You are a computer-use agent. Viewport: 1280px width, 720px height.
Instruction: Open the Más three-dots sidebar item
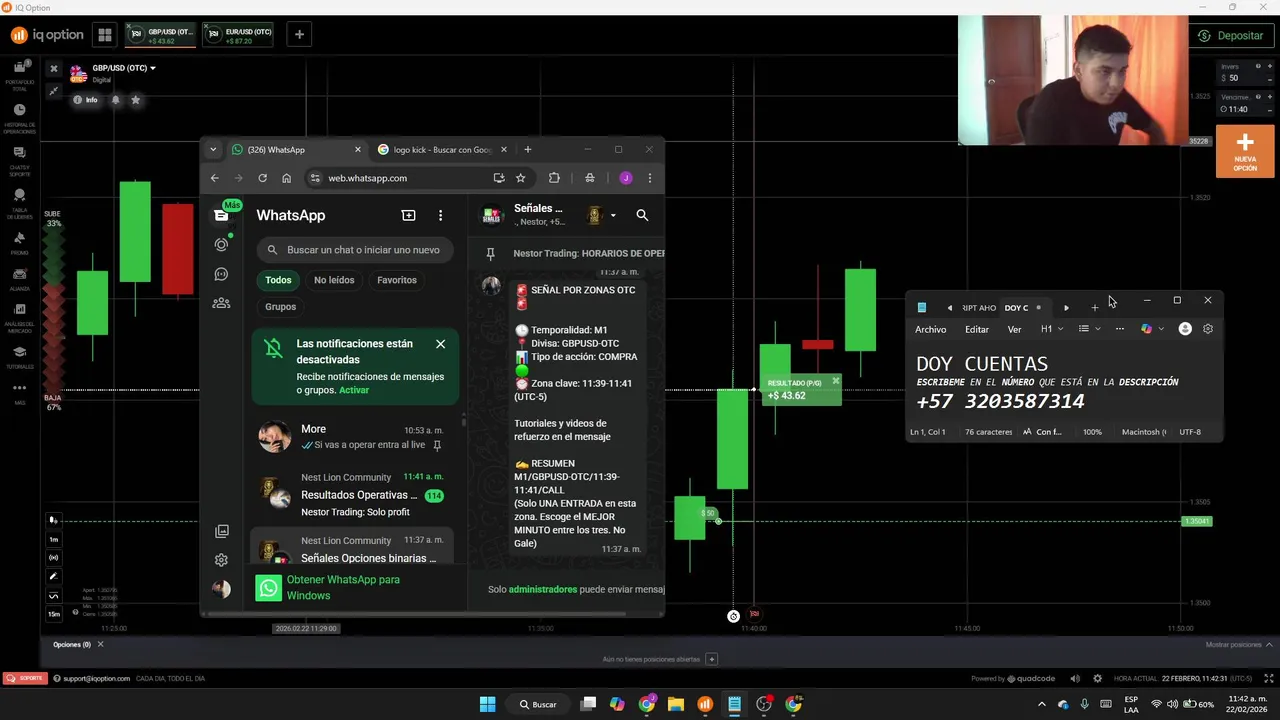(20, 393)
